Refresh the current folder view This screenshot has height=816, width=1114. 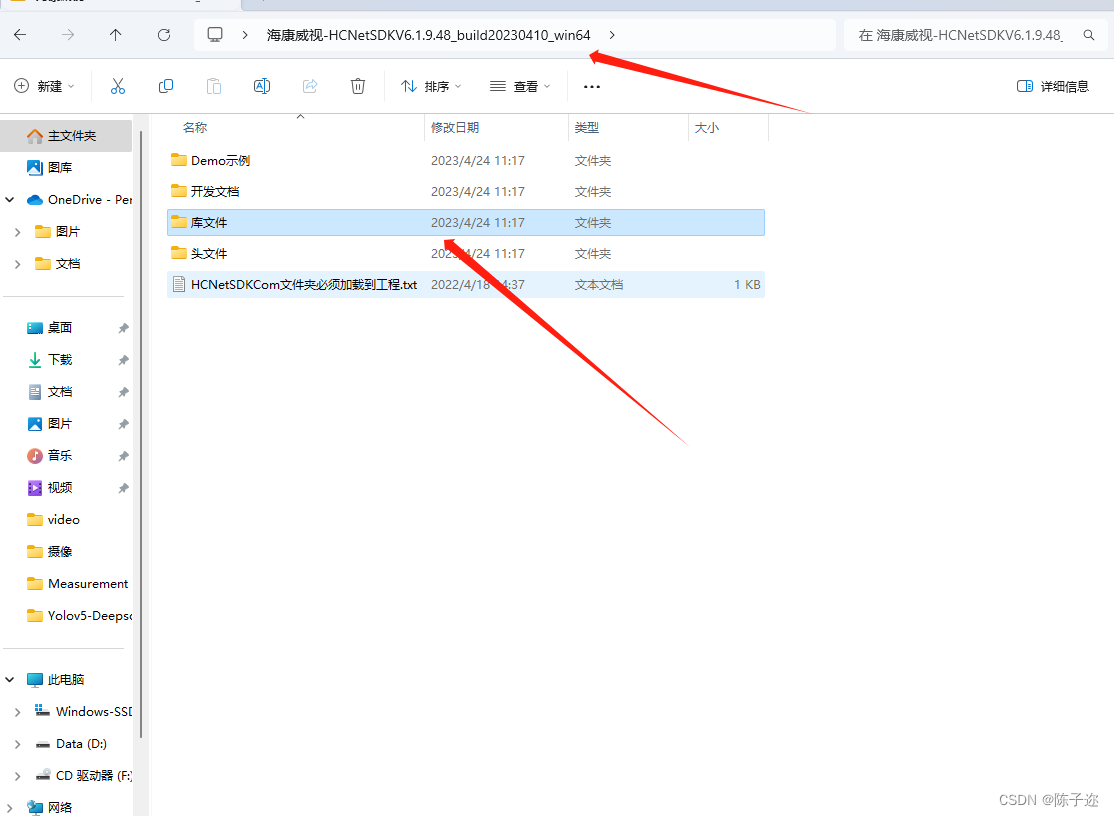tap(164, 35)
